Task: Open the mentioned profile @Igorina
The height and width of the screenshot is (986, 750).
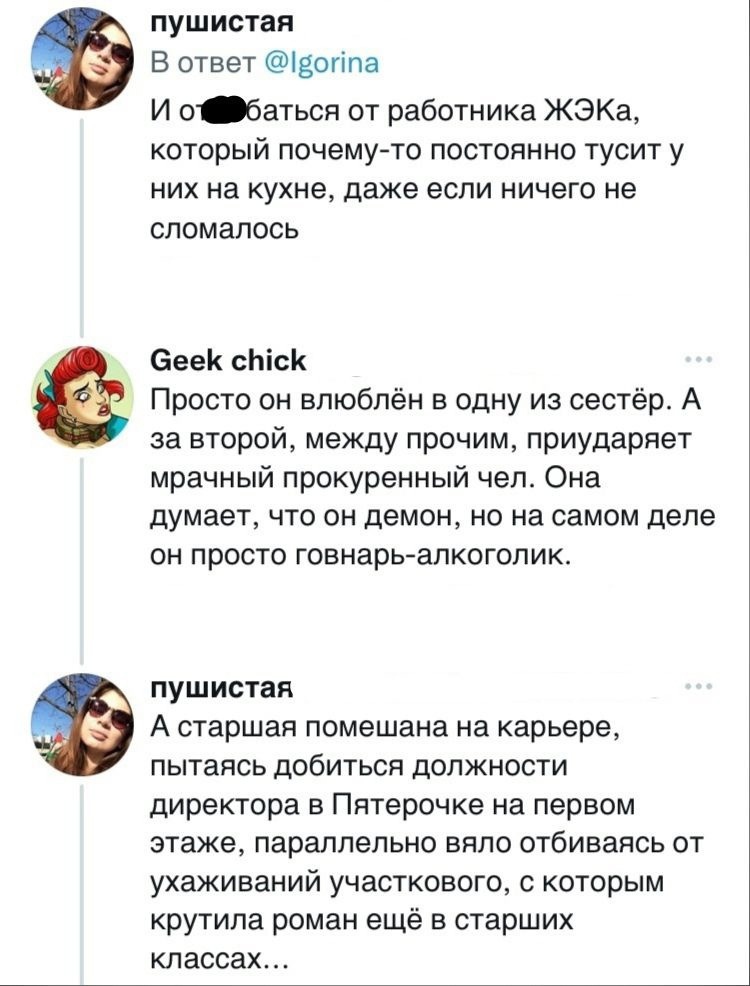Action: tap(320, 65)
